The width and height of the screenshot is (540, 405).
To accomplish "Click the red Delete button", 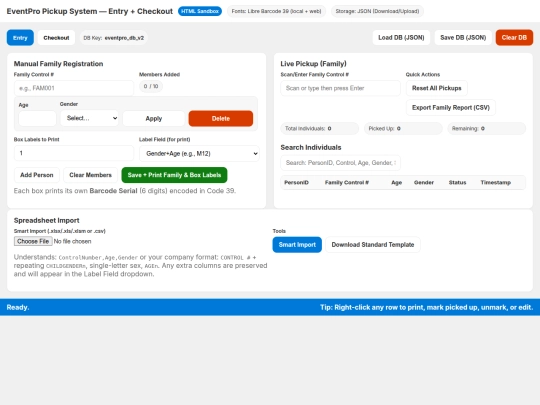I will 221,118.
